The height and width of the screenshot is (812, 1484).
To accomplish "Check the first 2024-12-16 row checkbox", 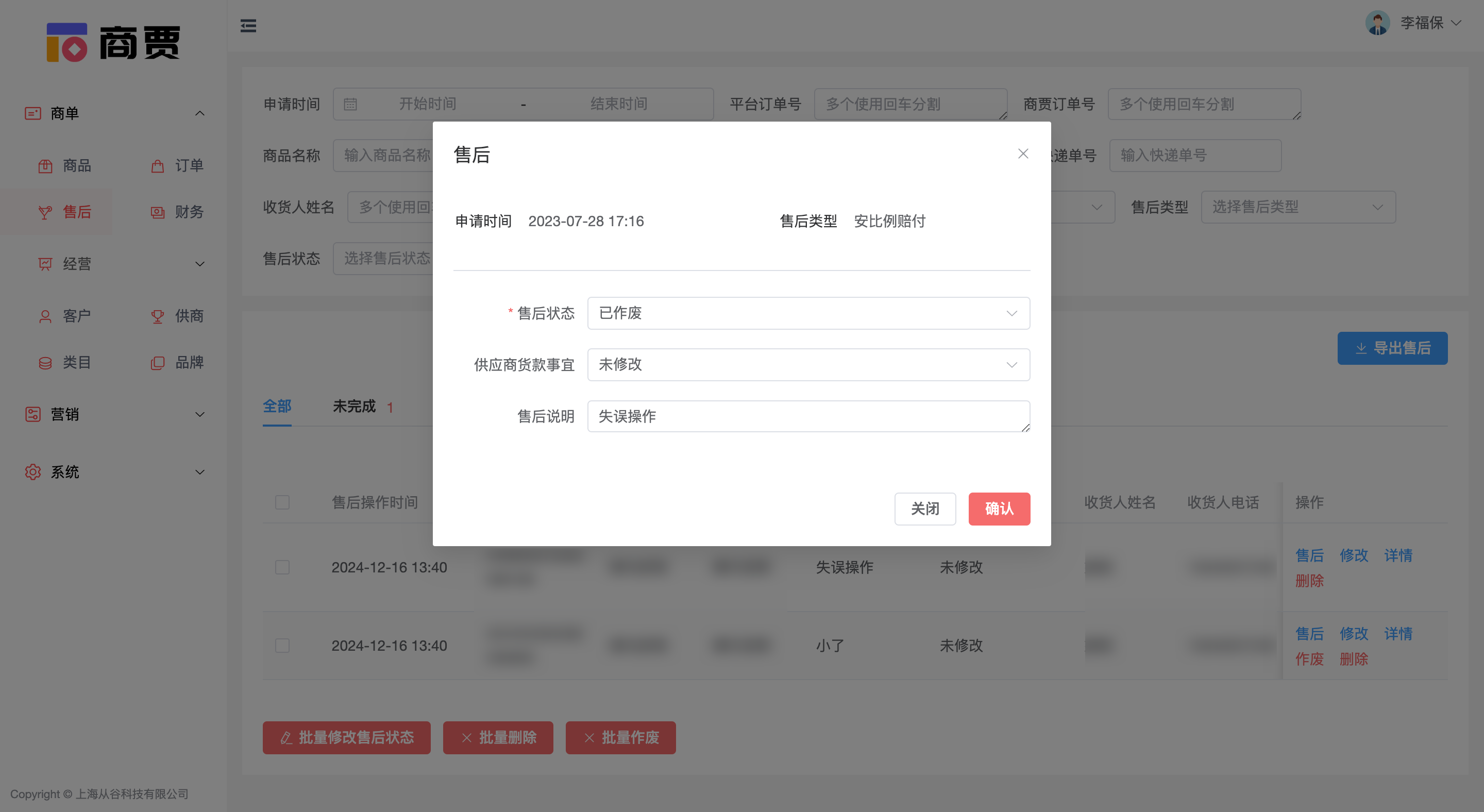I will [282, 567].
